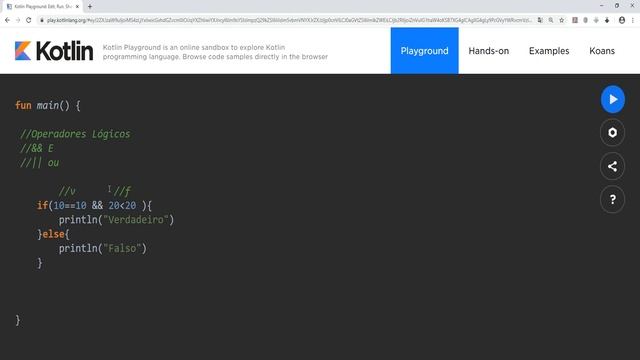Minimize the browser window
Image resolution: width=640 pixels, height=360 pixels.
[x=602, y=6]
